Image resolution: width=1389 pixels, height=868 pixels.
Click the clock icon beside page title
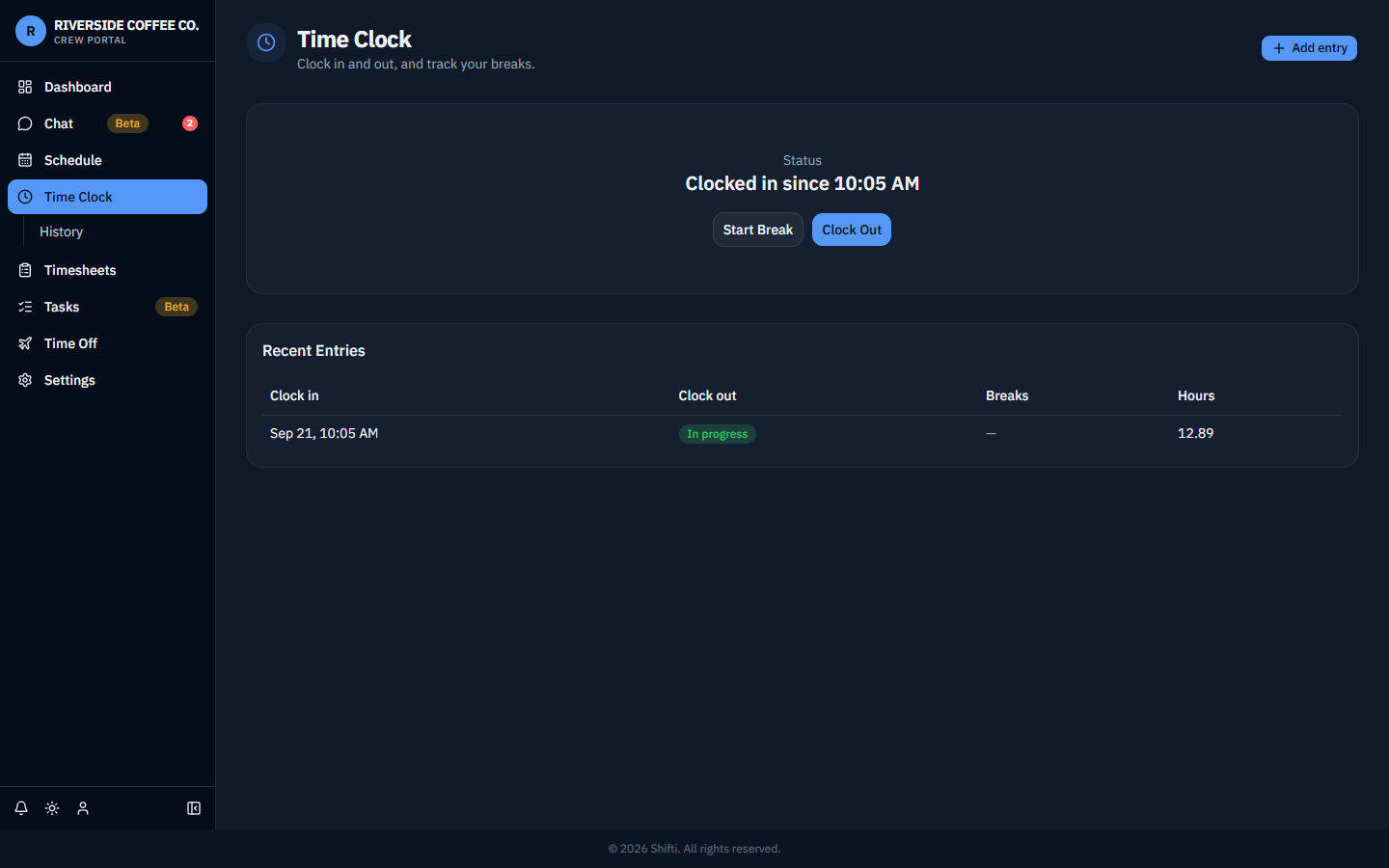pos(266,42)
